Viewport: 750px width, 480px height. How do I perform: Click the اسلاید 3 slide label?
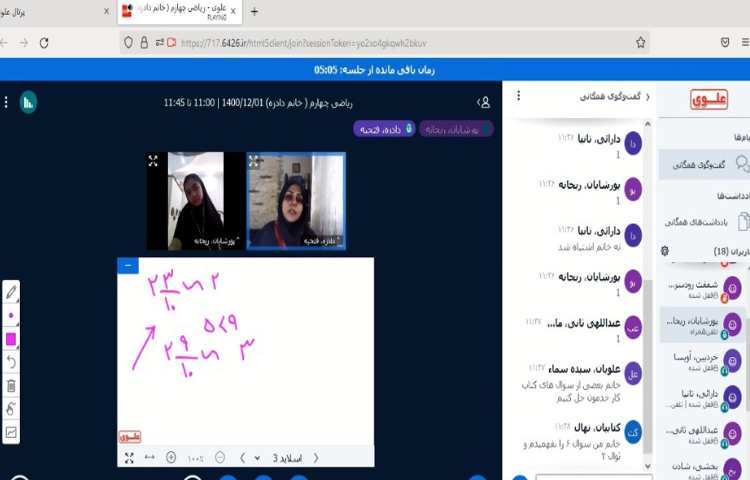(x=287, y=458)
